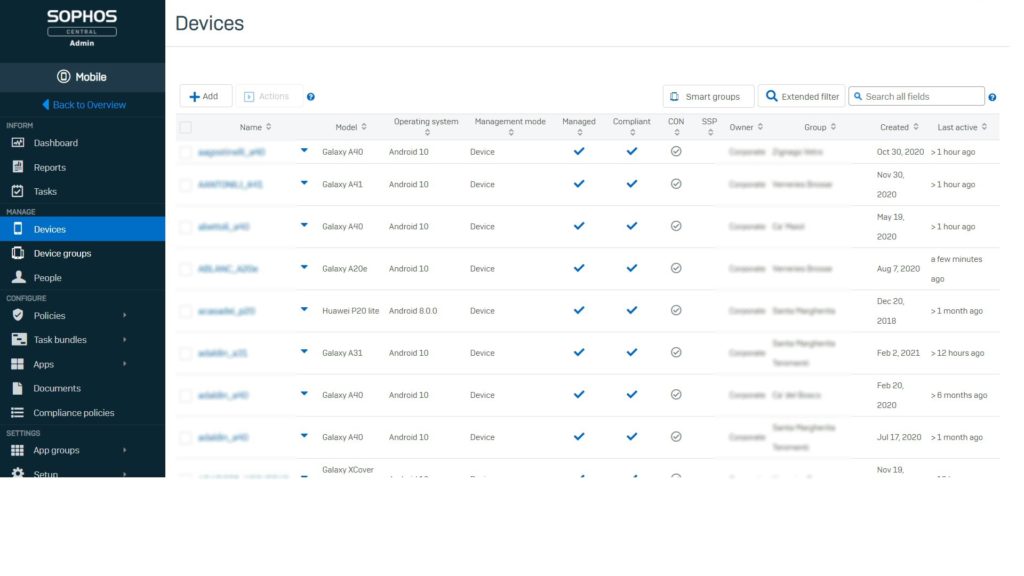
Task: Open Tasks via its clipboard icon
Action: tap(18, 191)
